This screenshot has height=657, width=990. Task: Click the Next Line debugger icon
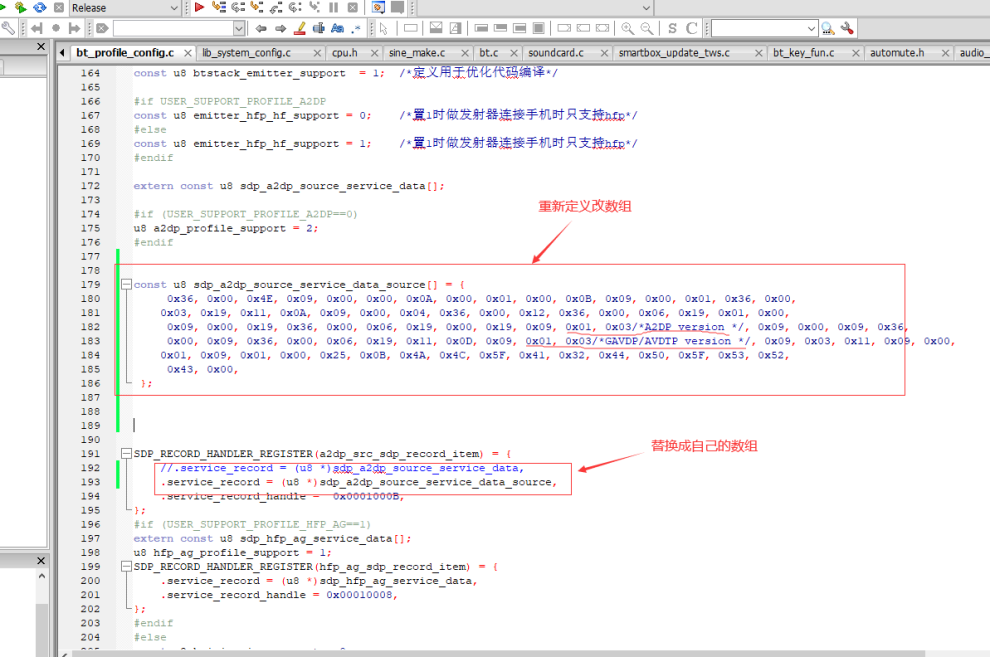[238, 8]
